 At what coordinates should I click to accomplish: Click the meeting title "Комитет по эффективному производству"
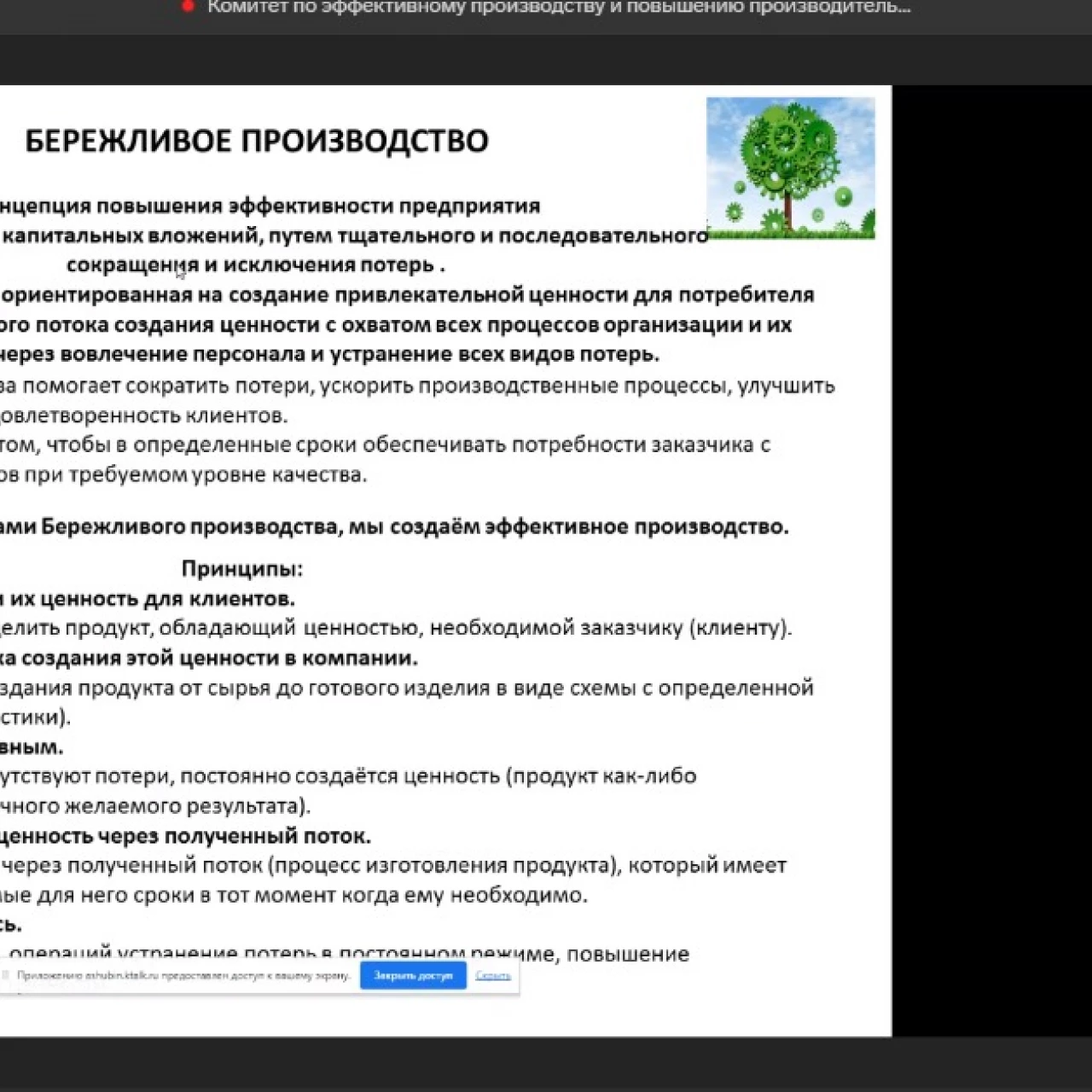559,8
